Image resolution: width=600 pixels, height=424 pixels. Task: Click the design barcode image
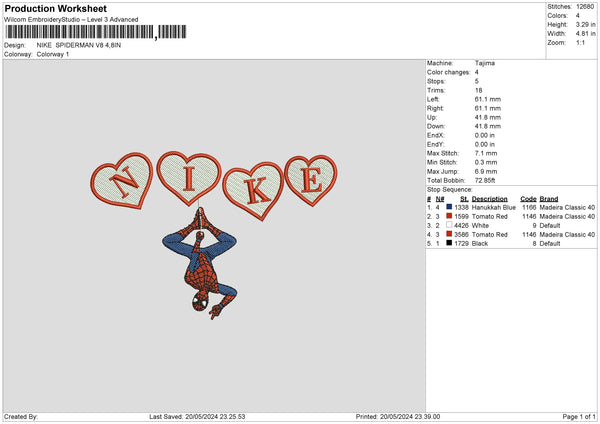[96, 32]
